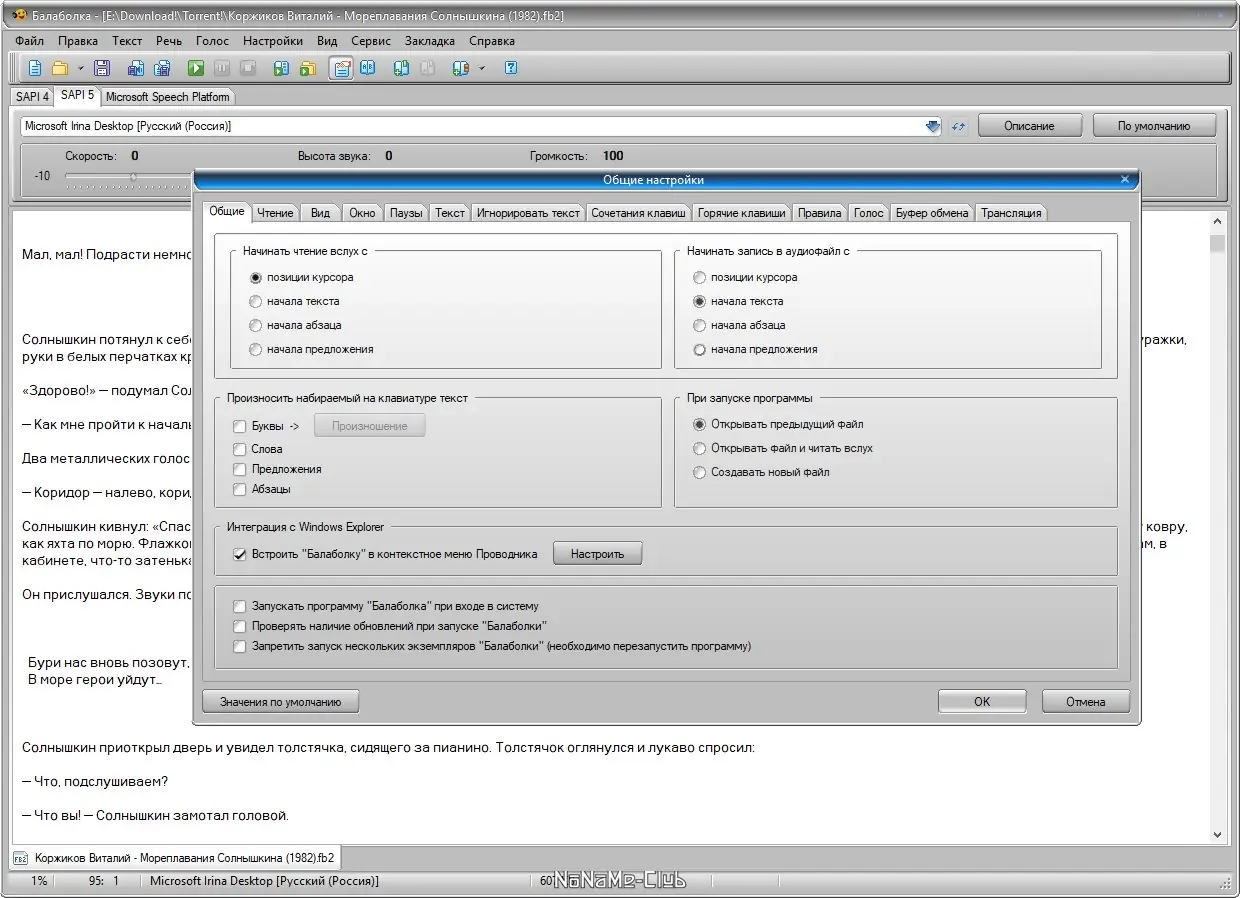Click the refresh voices icon beside voice list

[958, 127]
